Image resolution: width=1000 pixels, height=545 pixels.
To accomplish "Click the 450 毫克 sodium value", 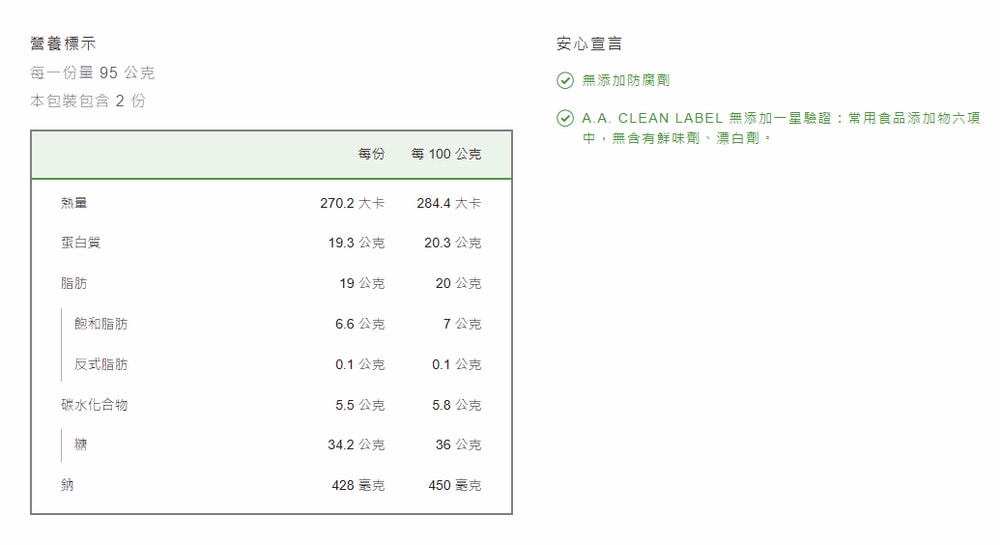I will click(454, 485).
